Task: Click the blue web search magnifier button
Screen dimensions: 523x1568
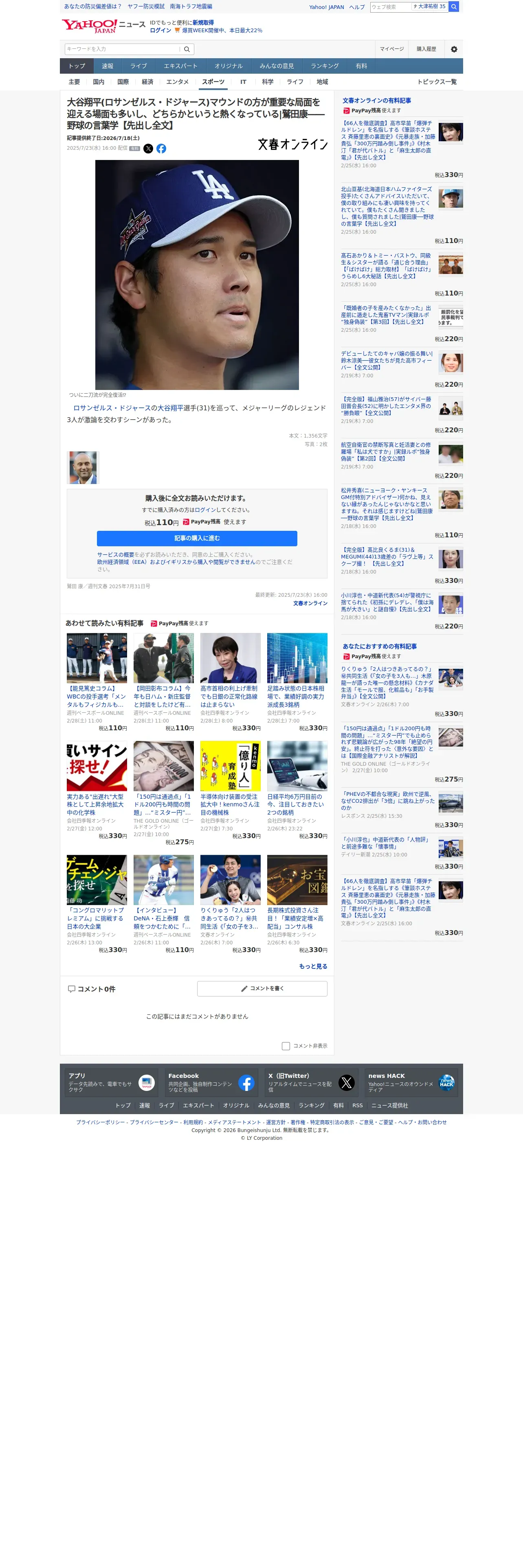Action: (x=454, y=7)
